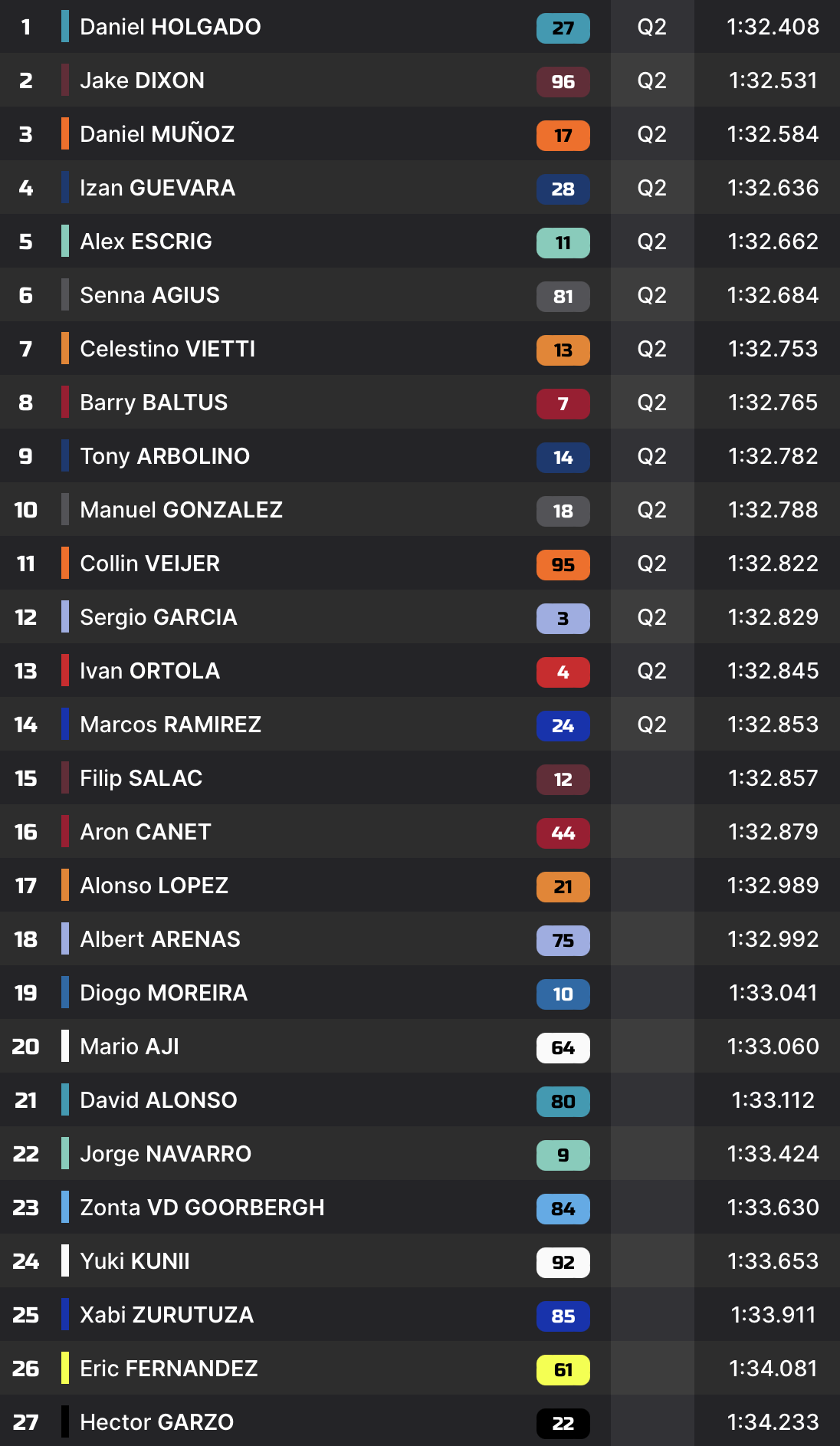Click the number 96 badge for Dixon
The height and width of the screenshot is (1446, 840).
[563, 81]
